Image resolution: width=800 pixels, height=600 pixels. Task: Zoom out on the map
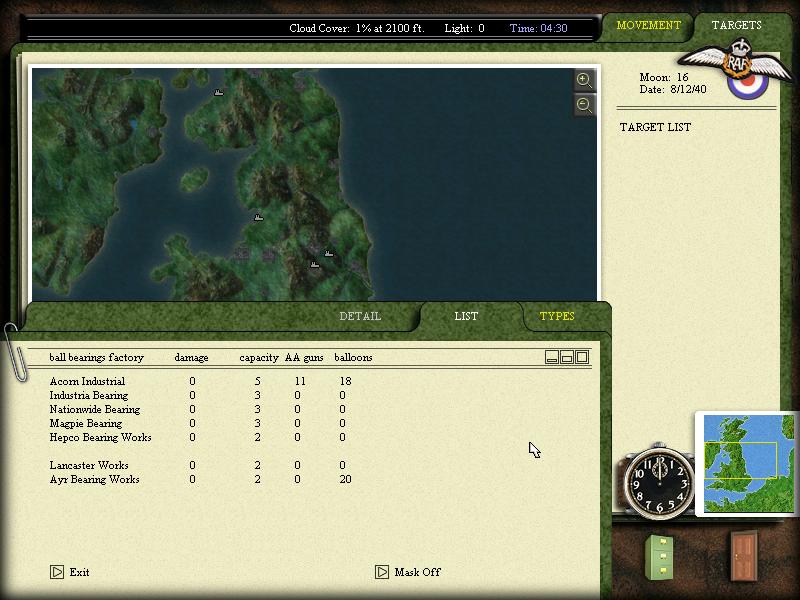point(584,104)
